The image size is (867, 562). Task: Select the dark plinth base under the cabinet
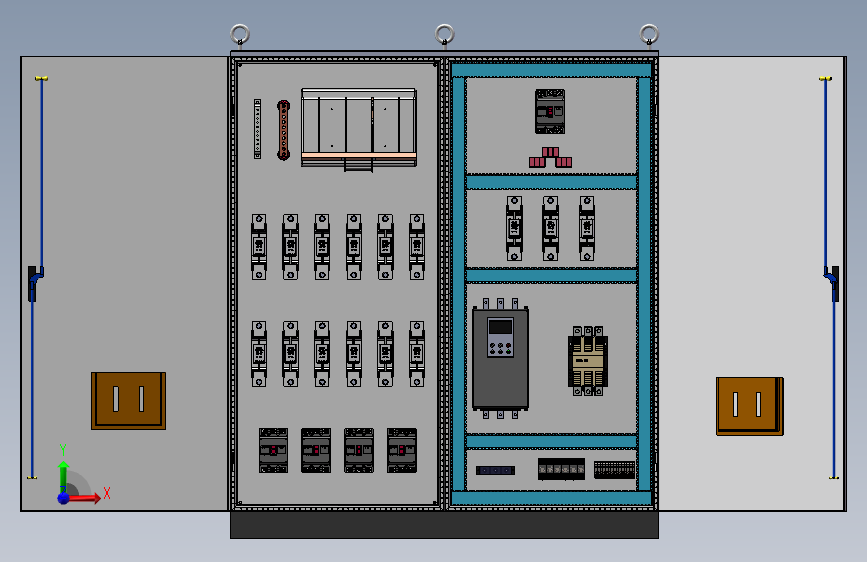[x=445, y=524]
